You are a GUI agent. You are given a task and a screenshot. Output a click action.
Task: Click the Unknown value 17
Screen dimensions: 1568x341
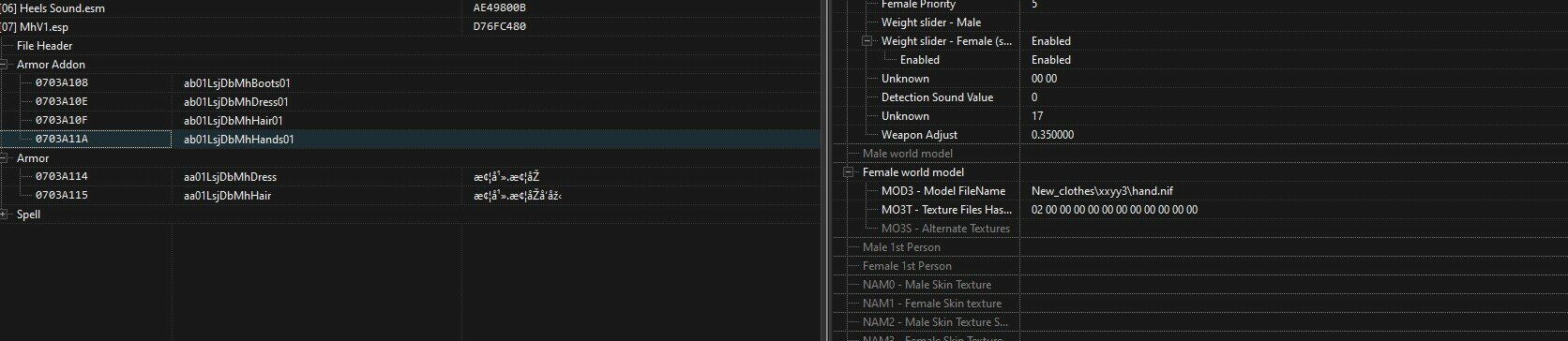[x=1037, y=116]
